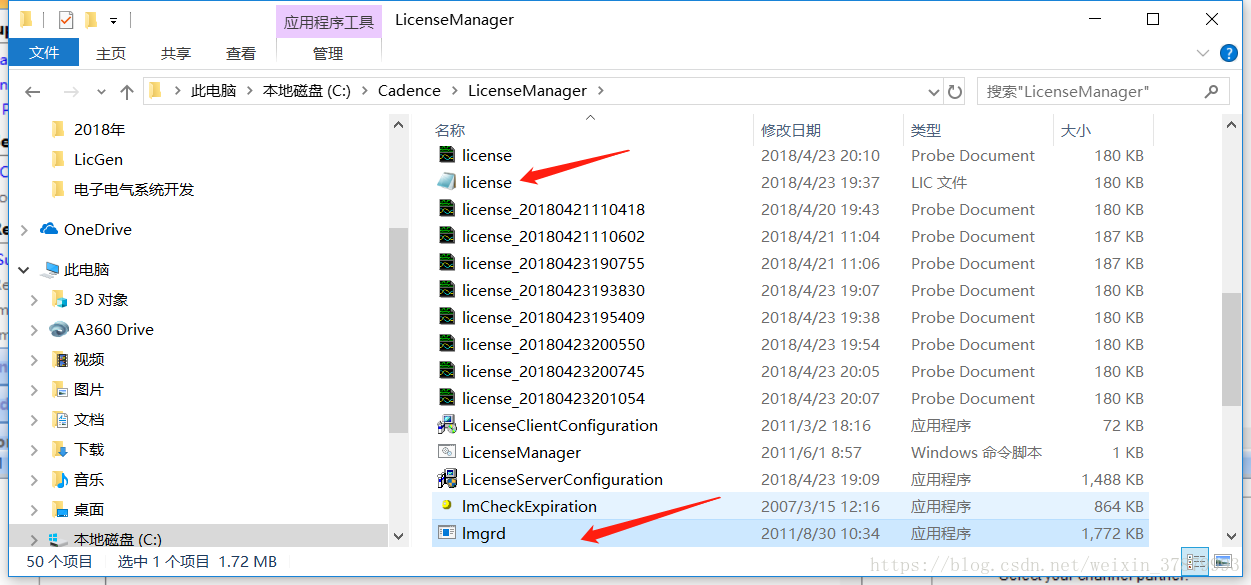Select file license_20180423195409 icon
1251x585 pixels.
pyautogui.click(x=447, y=317)
